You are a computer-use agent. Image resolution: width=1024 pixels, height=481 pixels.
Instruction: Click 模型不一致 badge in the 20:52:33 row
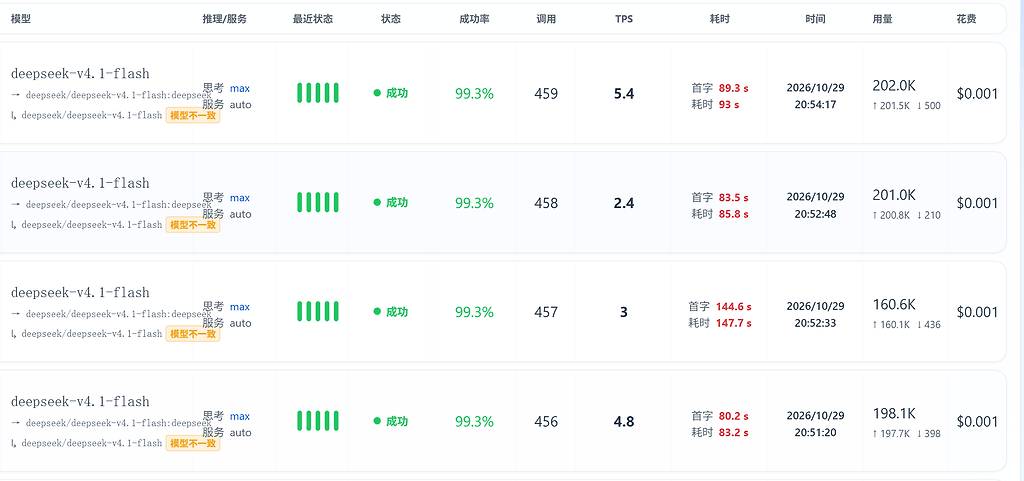[193, 334]
